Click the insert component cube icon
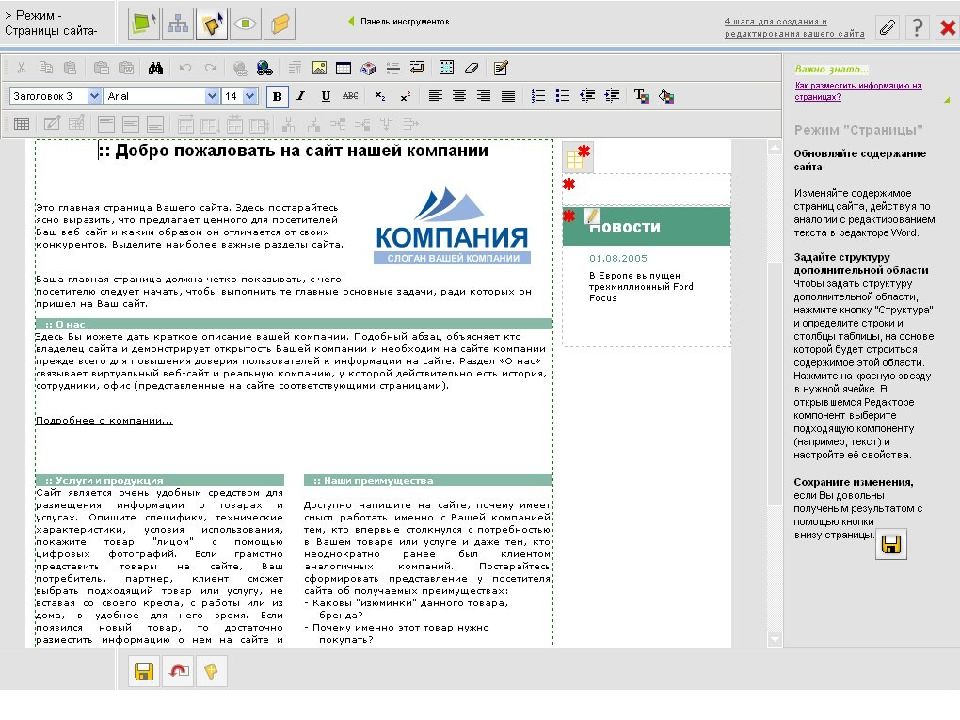 (368, 68)
